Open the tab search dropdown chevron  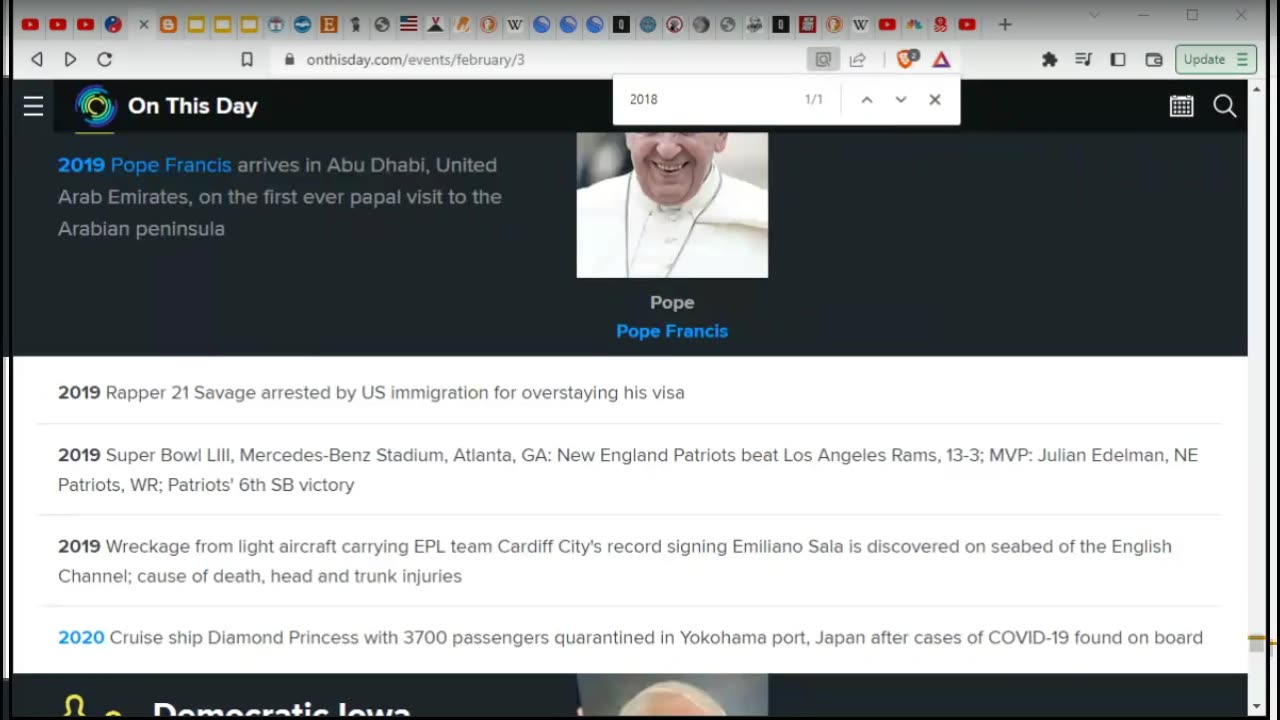[1094, 15]
